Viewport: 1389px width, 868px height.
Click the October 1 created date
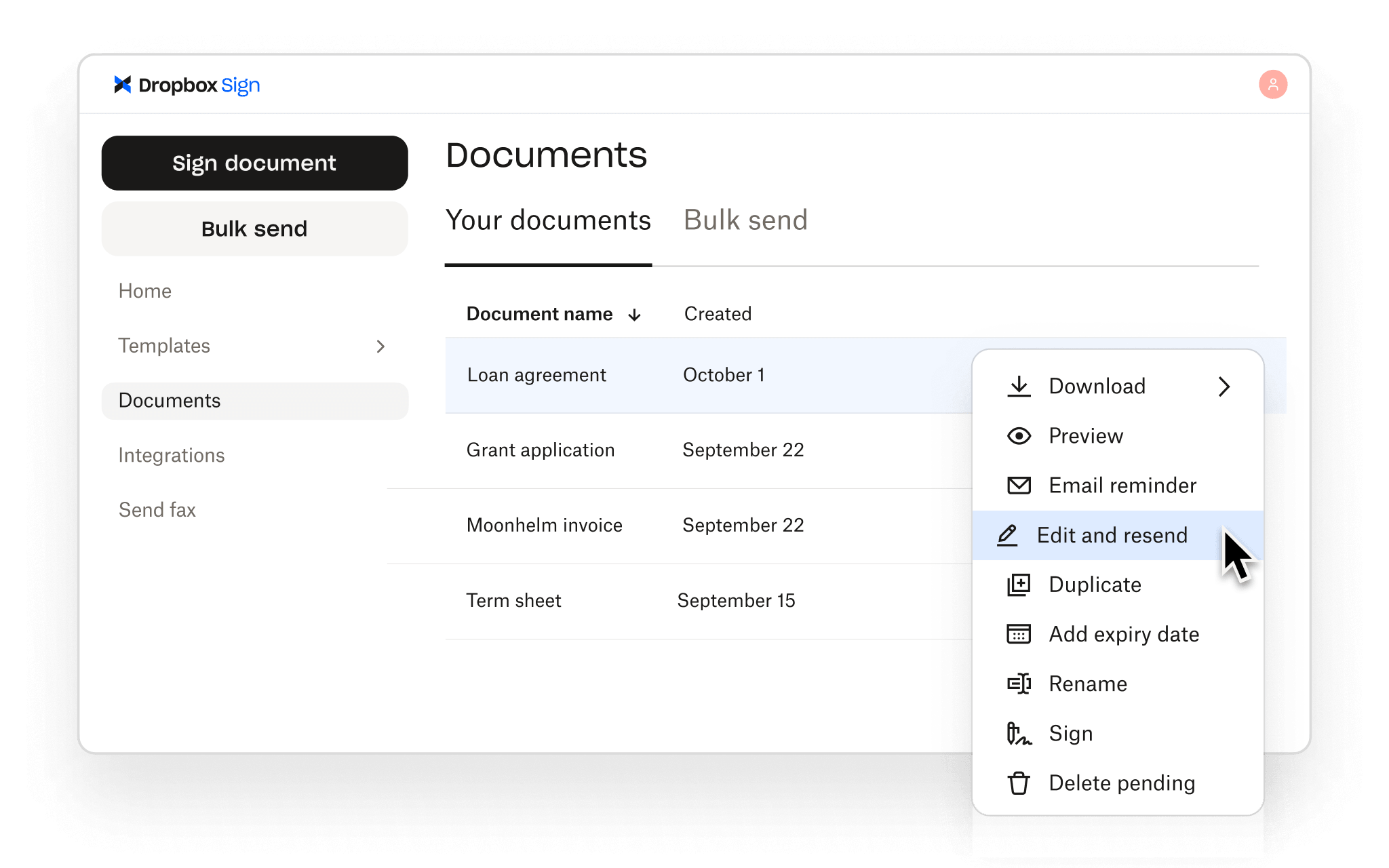point(724,375)
